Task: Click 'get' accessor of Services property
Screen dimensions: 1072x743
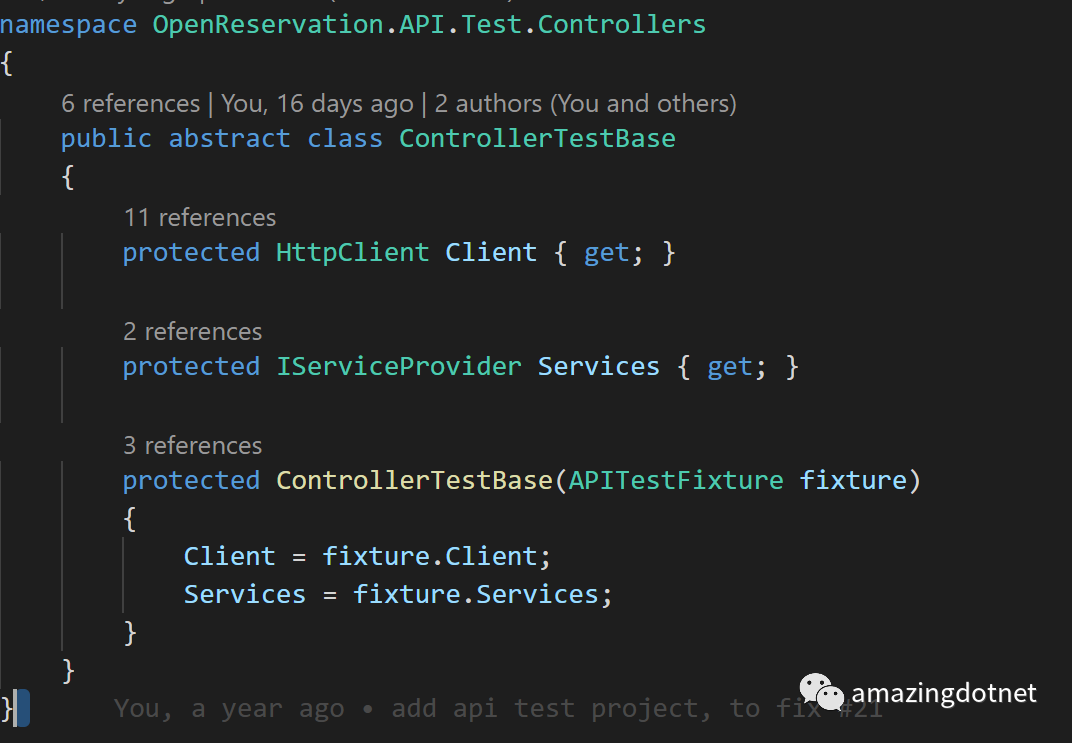Action: [729, 367]
